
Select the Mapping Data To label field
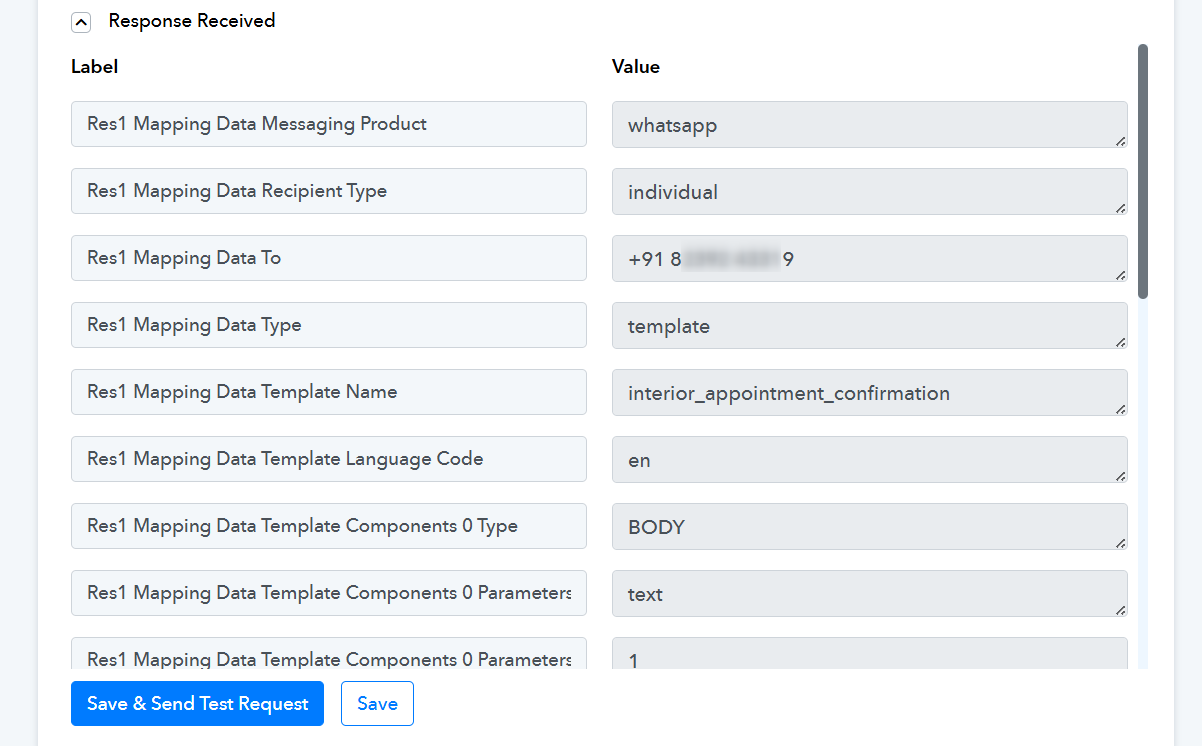(x=329, y=258)
